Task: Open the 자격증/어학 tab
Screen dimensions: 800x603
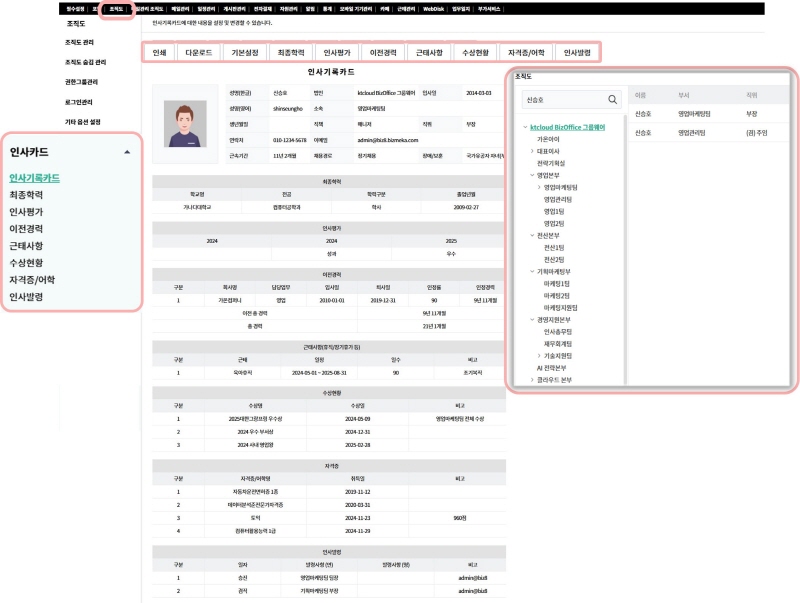Action: (526, 53)
